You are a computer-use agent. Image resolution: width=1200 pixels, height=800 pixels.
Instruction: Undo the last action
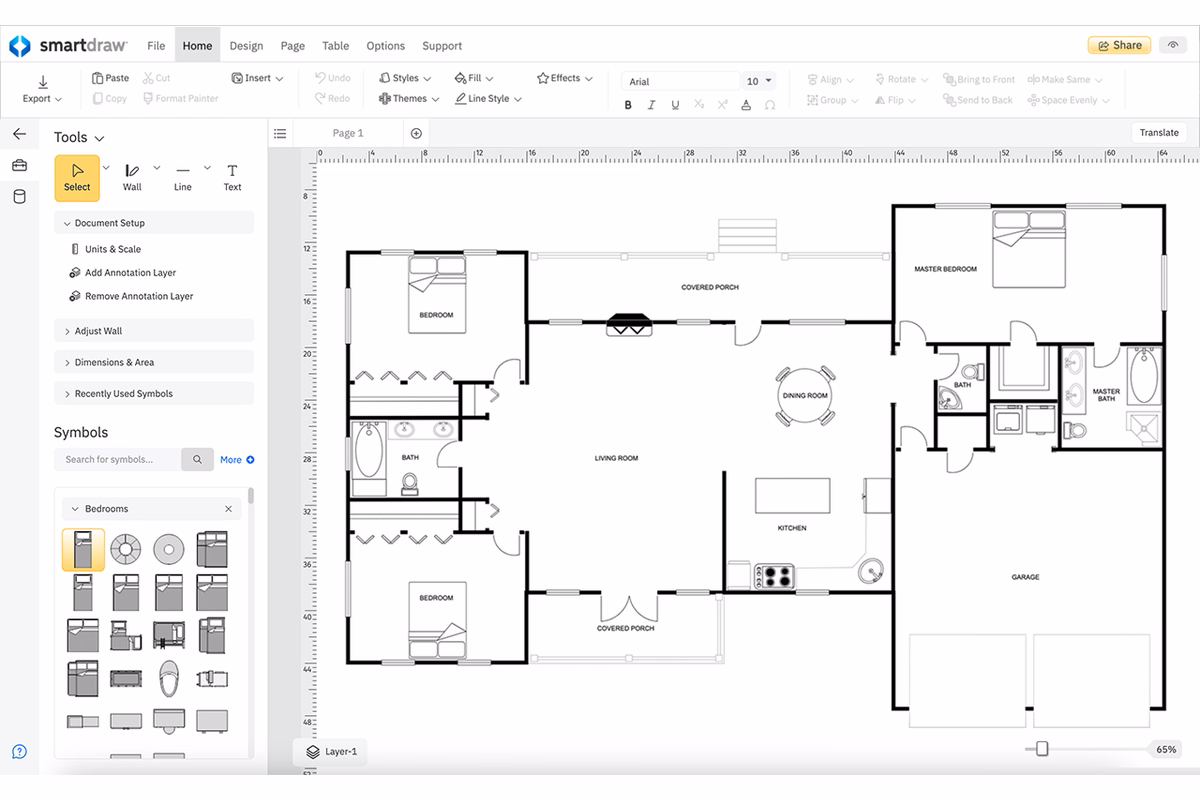click(333, 78)
